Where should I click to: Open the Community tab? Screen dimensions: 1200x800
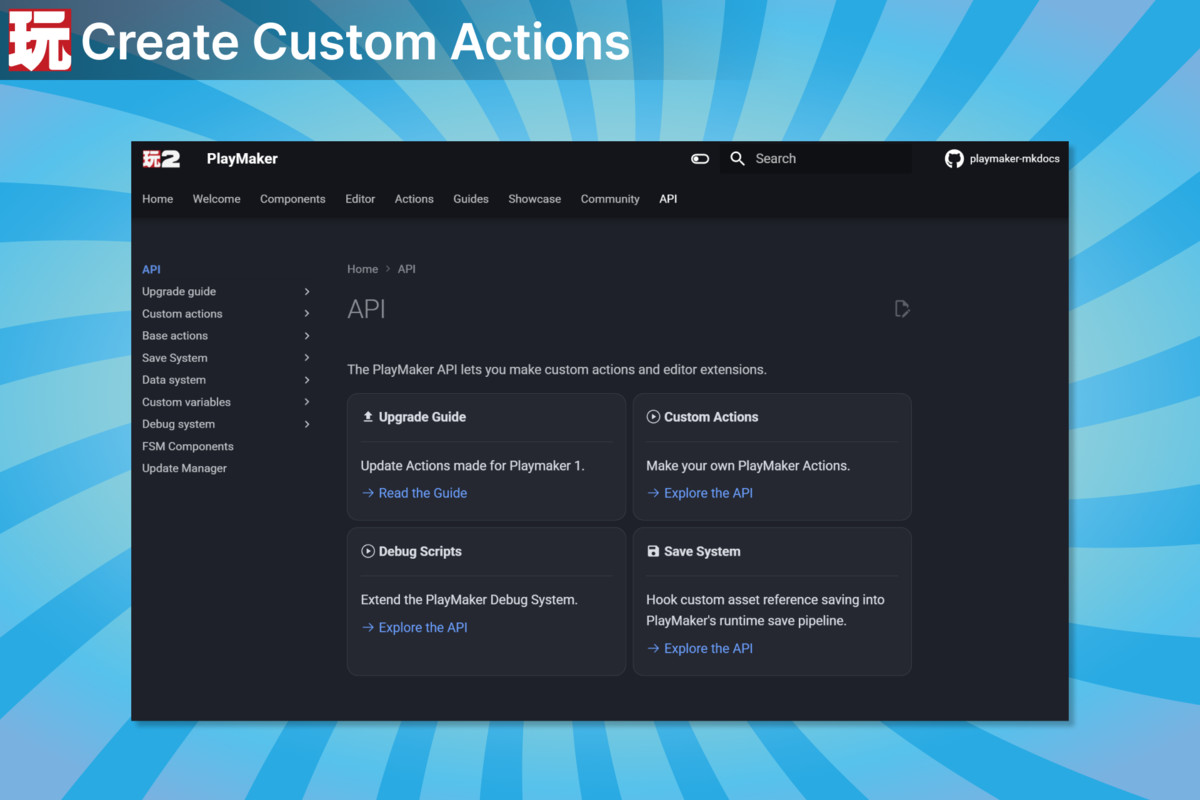(x=610, y=199)
